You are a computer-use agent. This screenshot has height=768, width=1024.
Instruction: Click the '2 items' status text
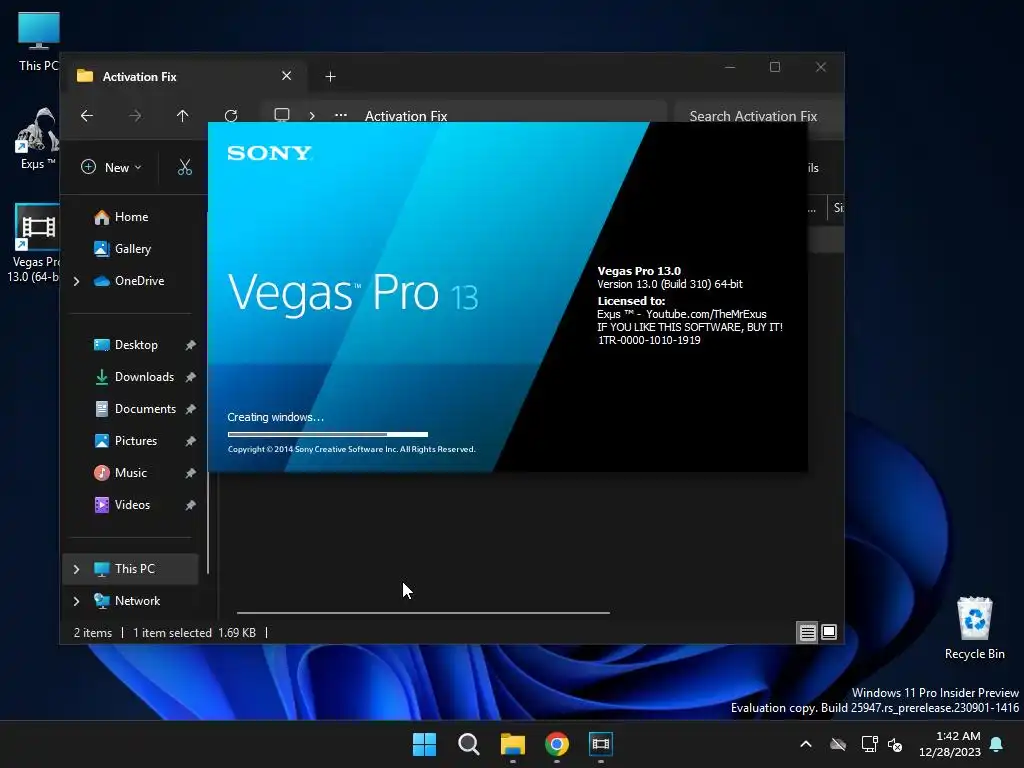click(93, 633)
